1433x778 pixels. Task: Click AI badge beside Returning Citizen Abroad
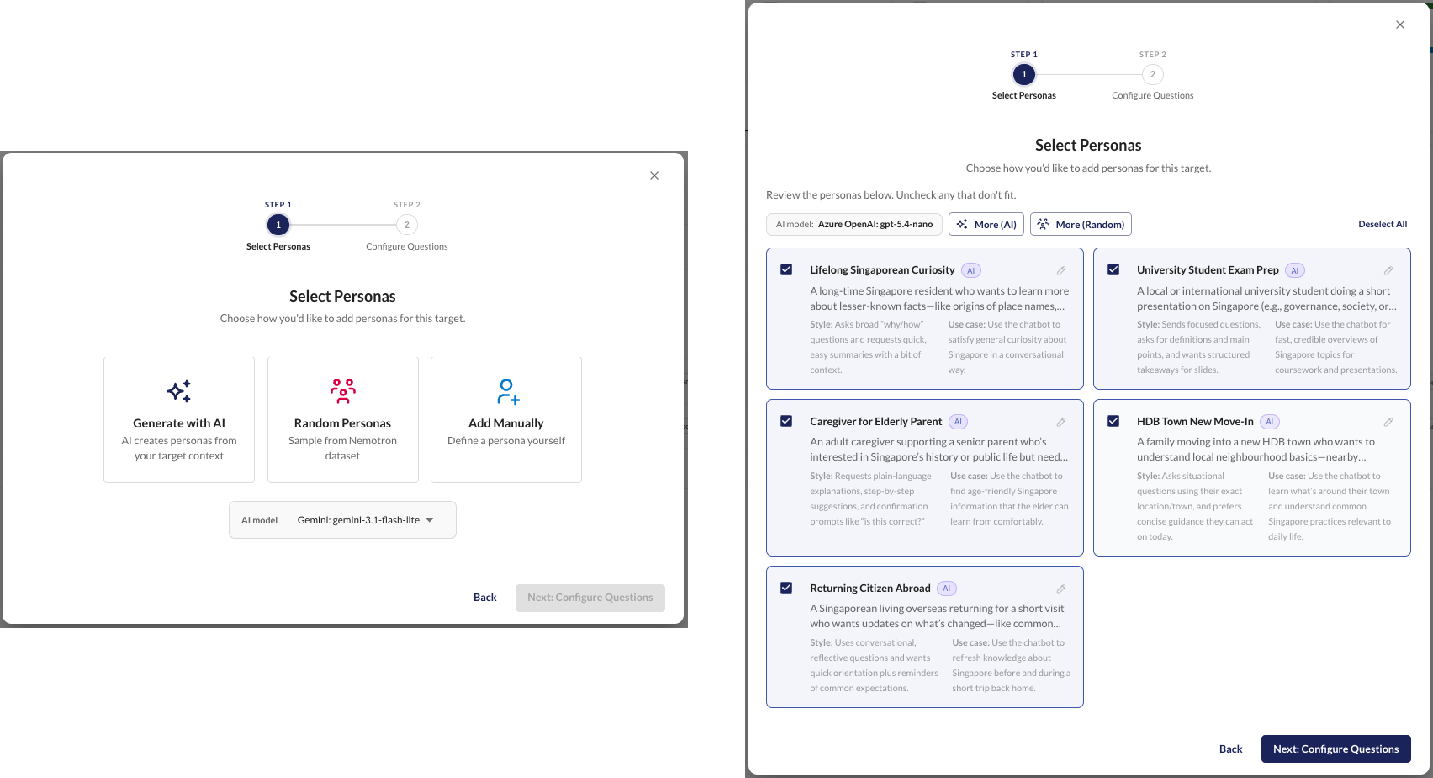(x=947, y=588)
